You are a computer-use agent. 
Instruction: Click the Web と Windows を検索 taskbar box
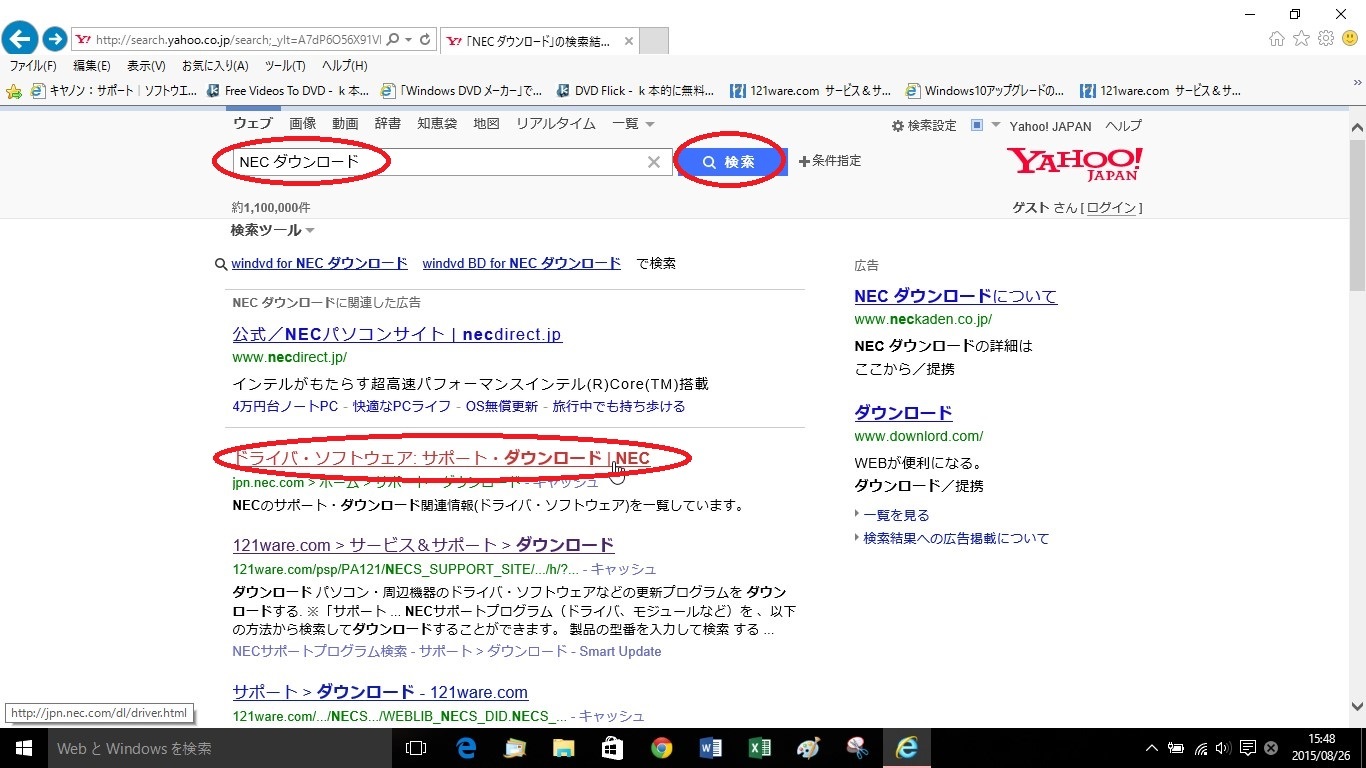coord(220,748)
